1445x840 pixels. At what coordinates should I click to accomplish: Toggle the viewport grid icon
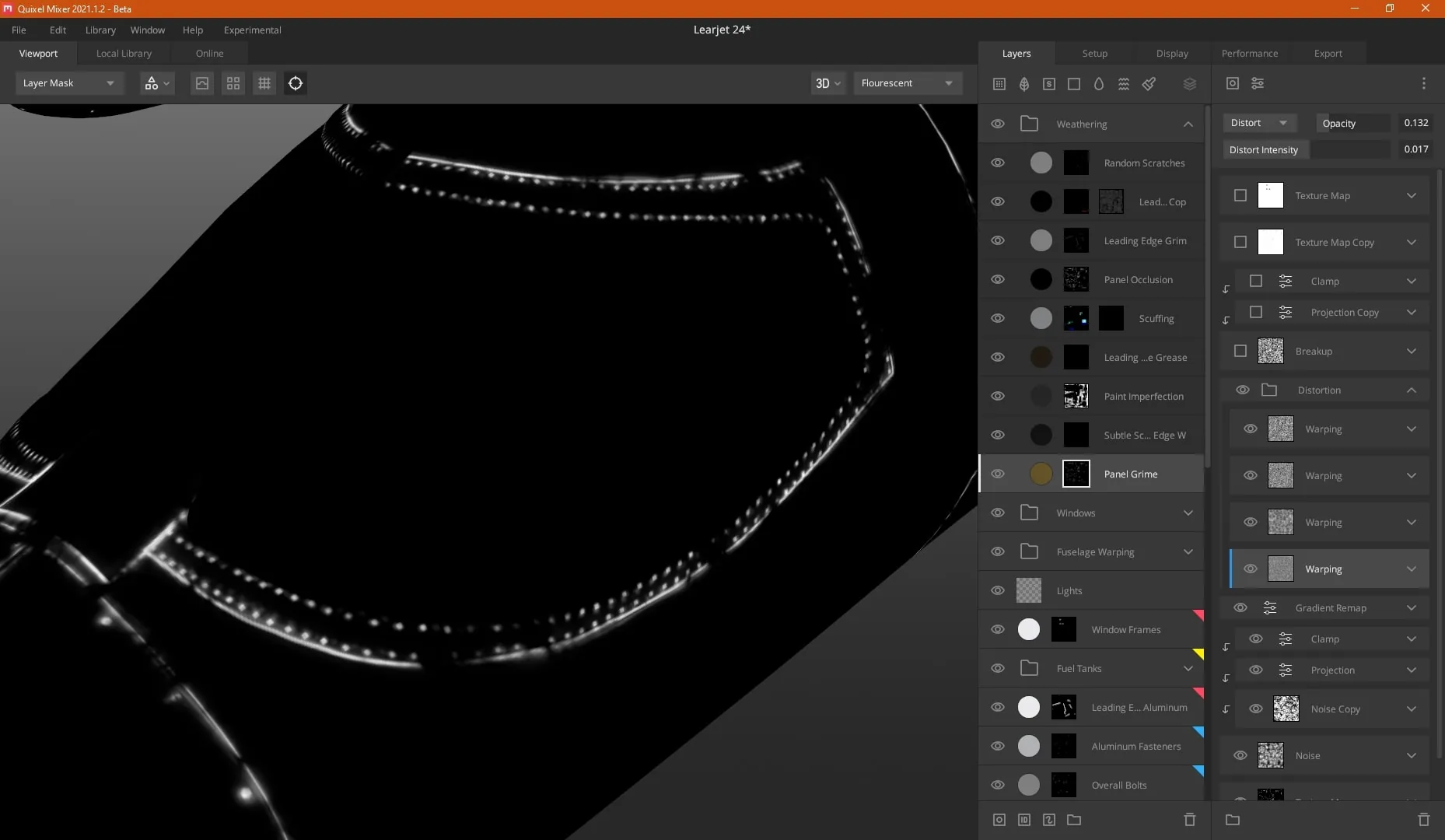tap(264, 83)
